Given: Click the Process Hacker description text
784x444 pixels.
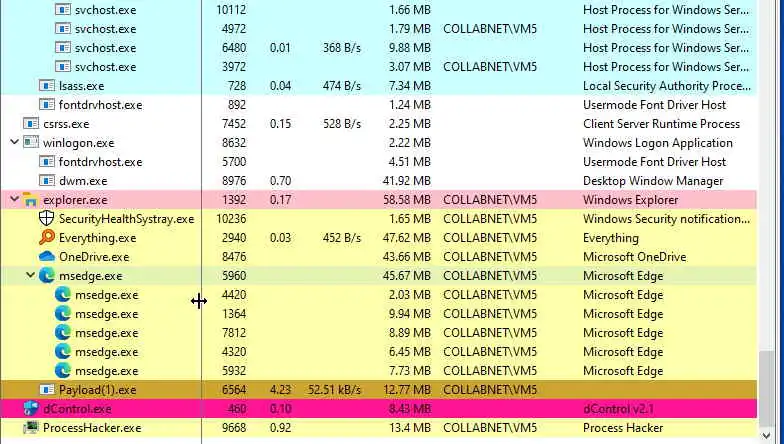Looking at the screenshot, I should tap(623, 428).
